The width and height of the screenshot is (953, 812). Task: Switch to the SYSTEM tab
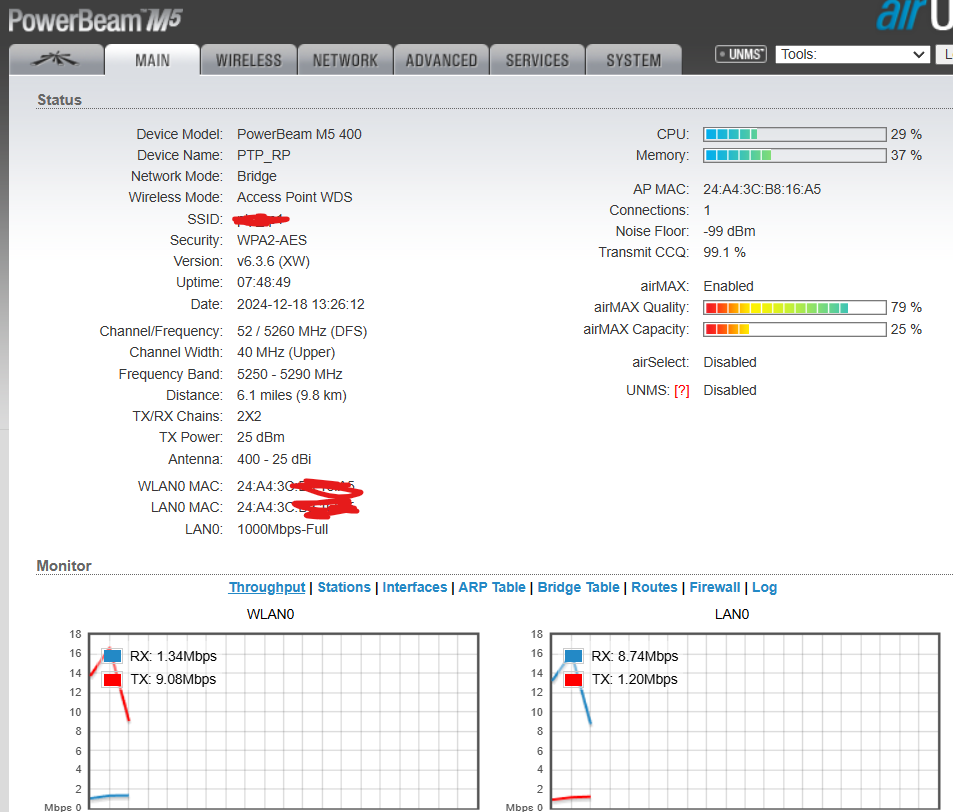pyautogui.click(x=633, y=60)
